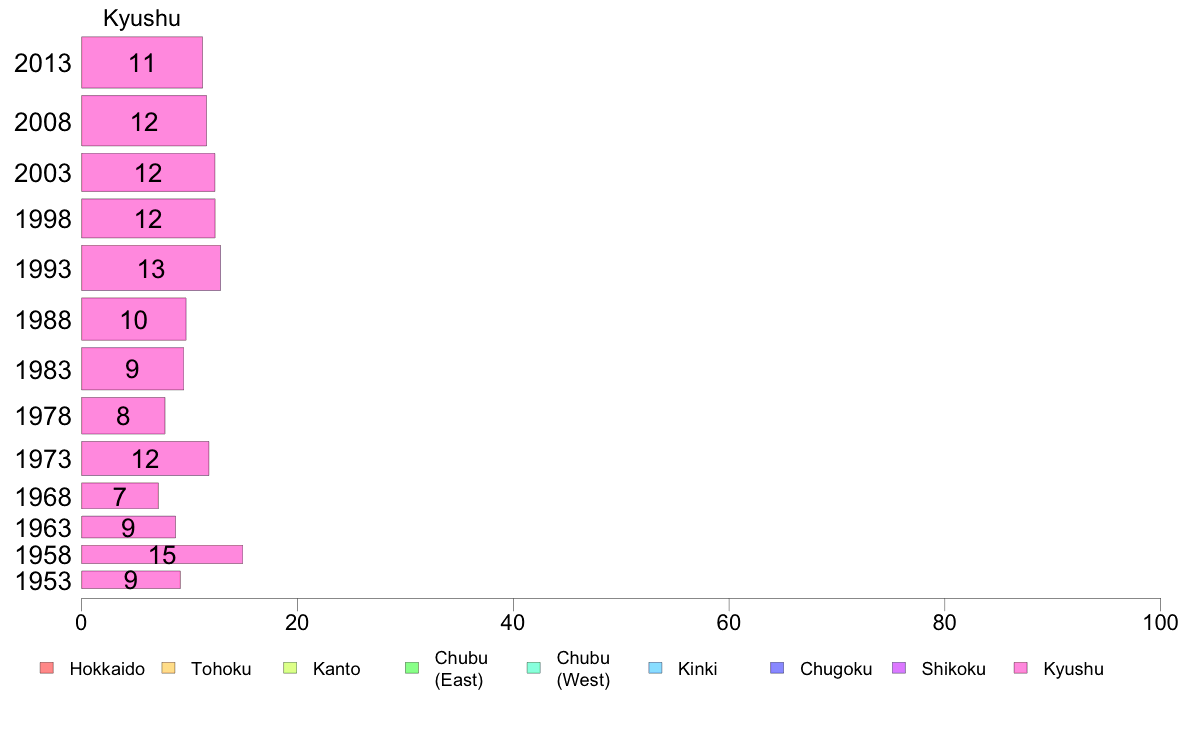Viewport: 1188px width, 736px height.
Task: Select the Kyushu pink legend swatch
Action: point(1021,668)
